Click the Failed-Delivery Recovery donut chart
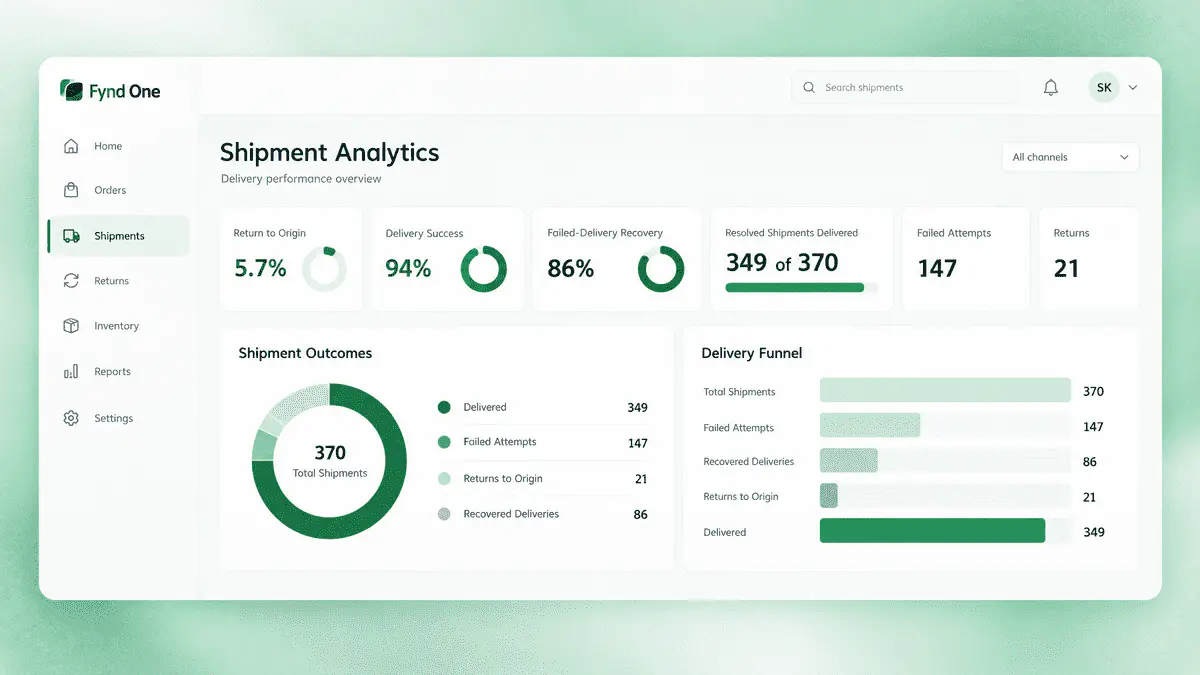The width and height of the screenshot is (1200, 675). click(x=661, y=269)
